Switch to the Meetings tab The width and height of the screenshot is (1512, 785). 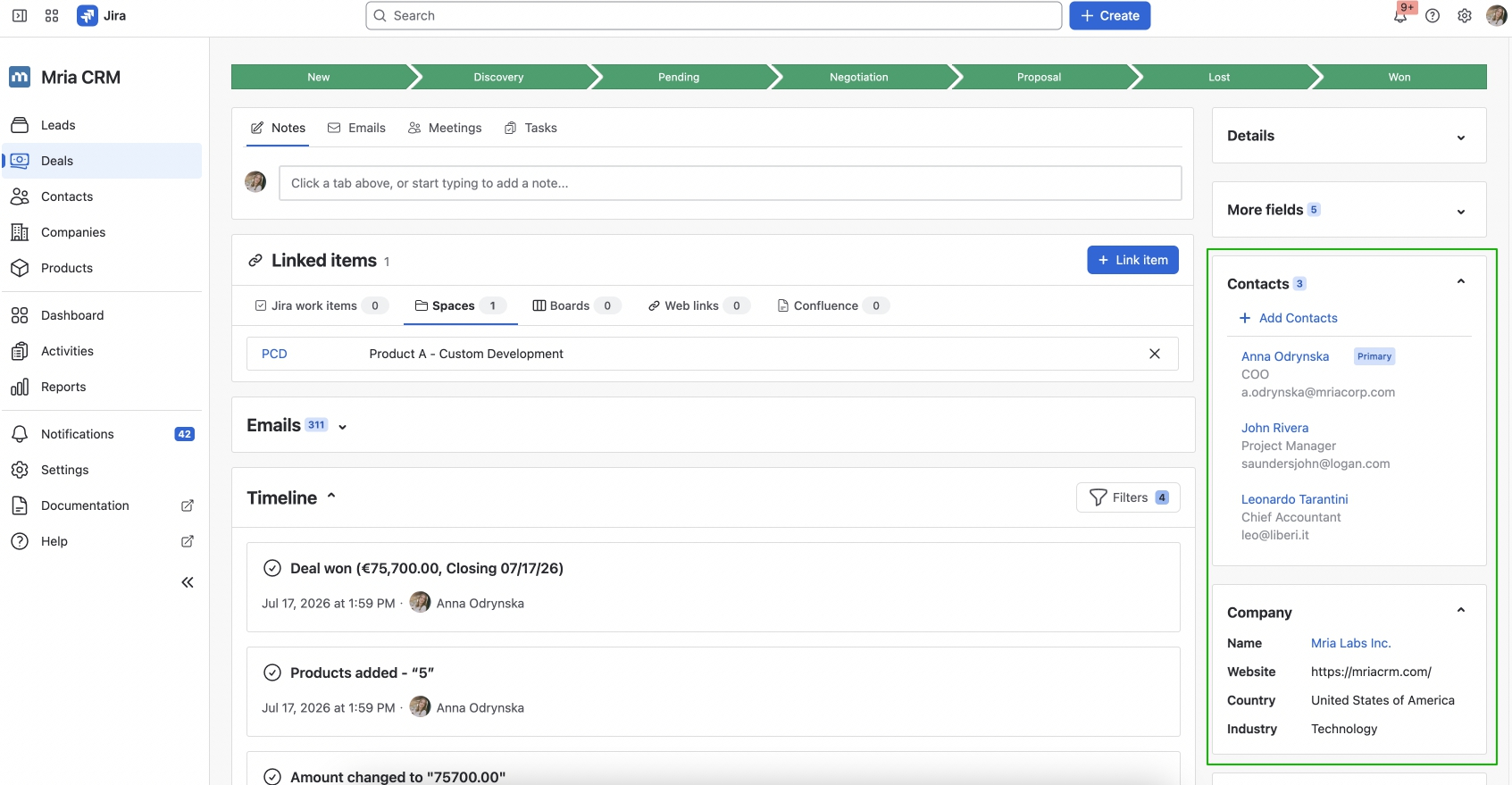445,128
